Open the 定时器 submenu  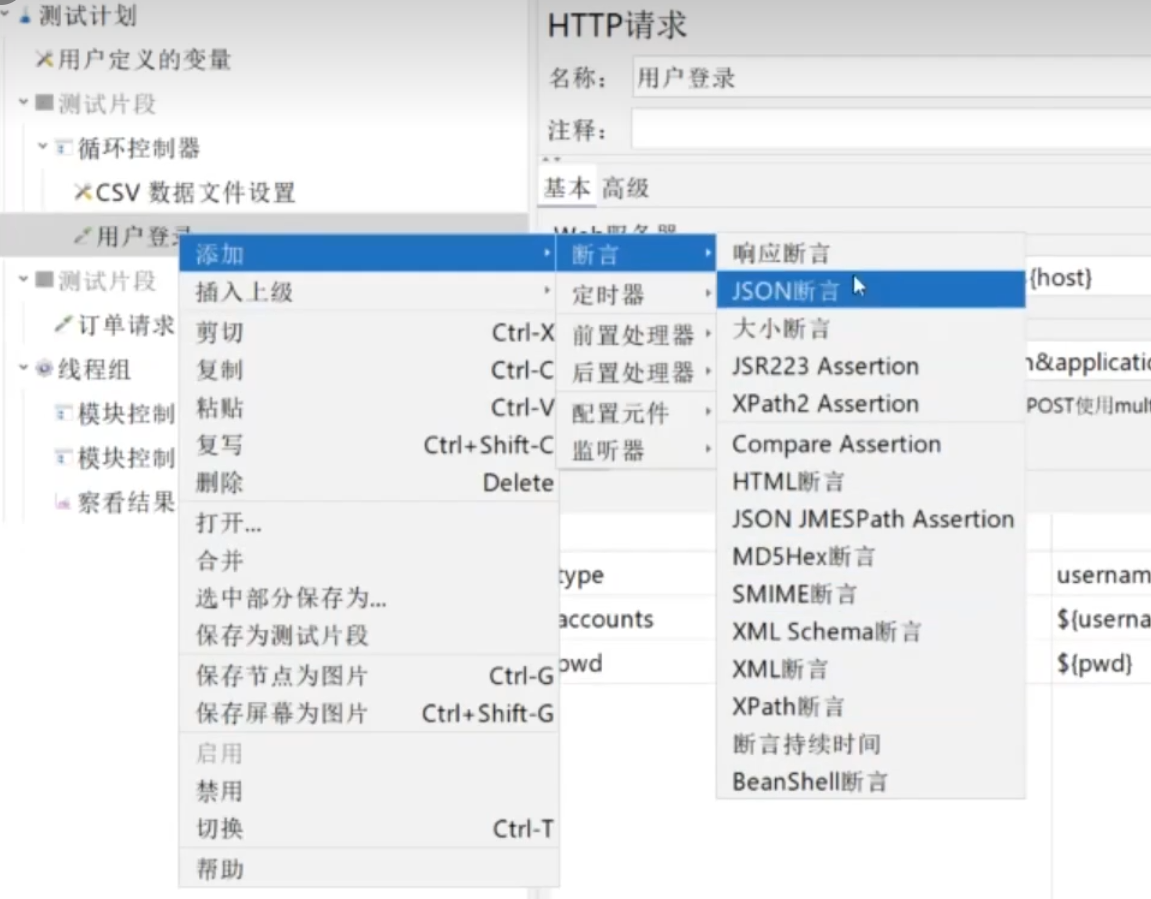tap(636, 295)
